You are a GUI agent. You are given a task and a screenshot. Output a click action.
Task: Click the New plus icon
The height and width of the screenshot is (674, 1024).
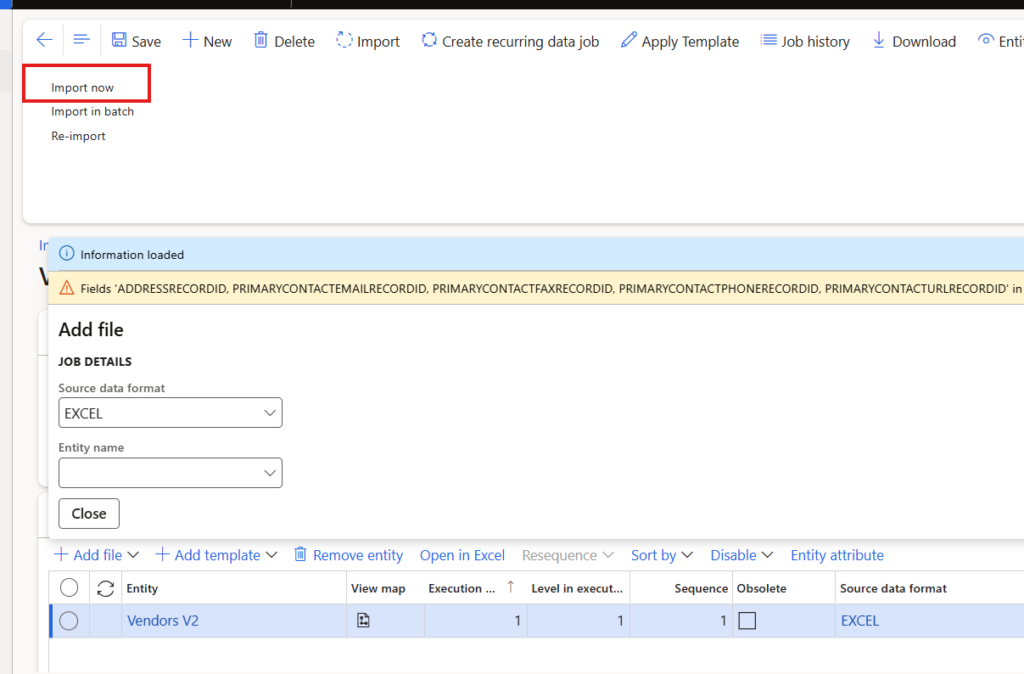190,40
